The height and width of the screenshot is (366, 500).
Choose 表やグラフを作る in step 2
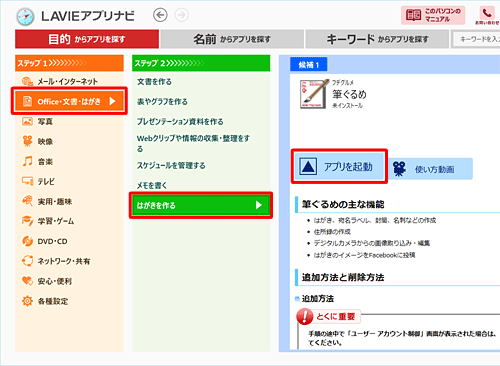[162, 101]
